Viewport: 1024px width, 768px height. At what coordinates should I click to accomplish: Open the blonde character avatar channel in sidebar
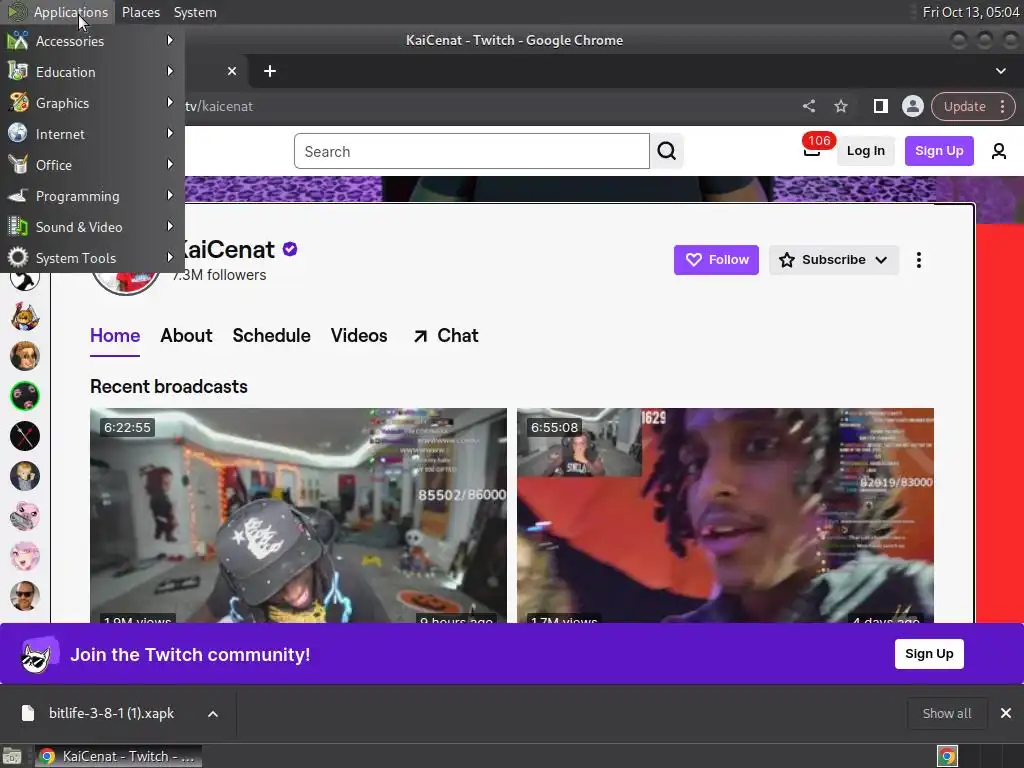[25, 476]
